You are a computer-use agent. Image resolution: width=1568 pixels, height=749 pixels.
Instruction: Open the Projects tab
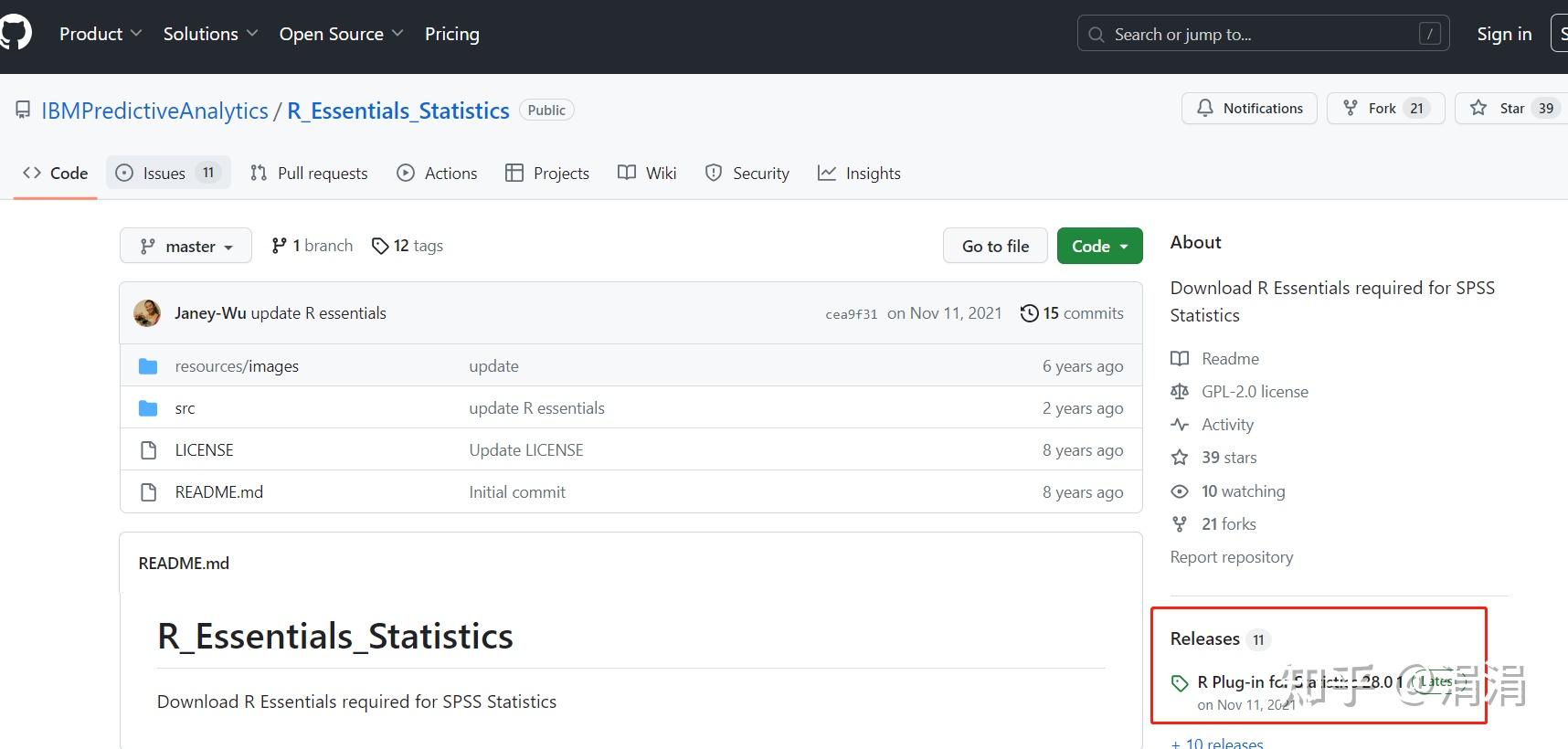(547, 173)
